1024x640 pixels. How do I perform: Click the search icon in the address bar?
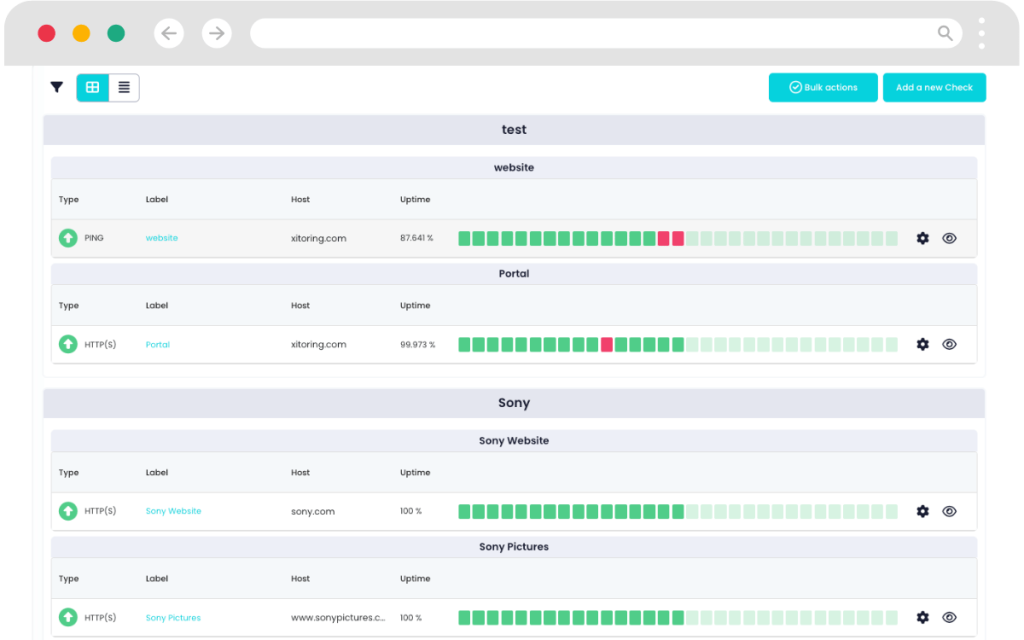pos(944,33)
